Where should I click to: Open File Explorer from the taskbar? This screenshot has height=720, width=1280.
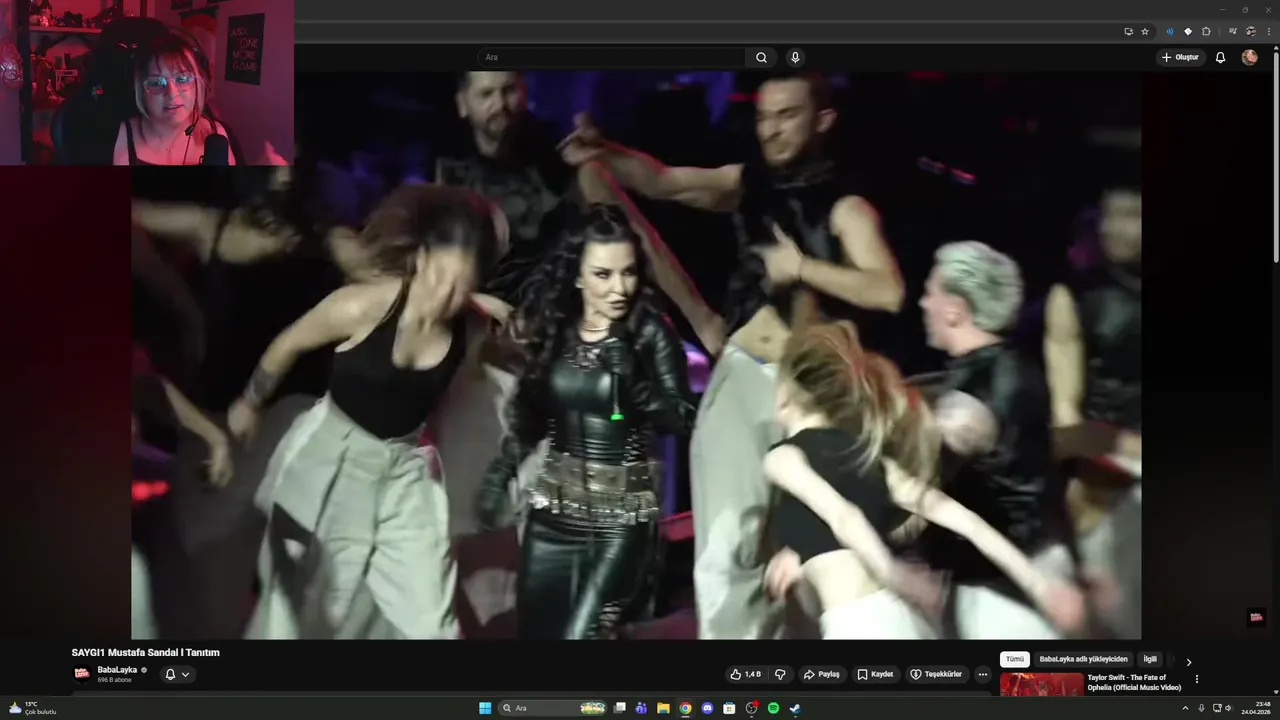pyautogui.click(x=663, y=708)
